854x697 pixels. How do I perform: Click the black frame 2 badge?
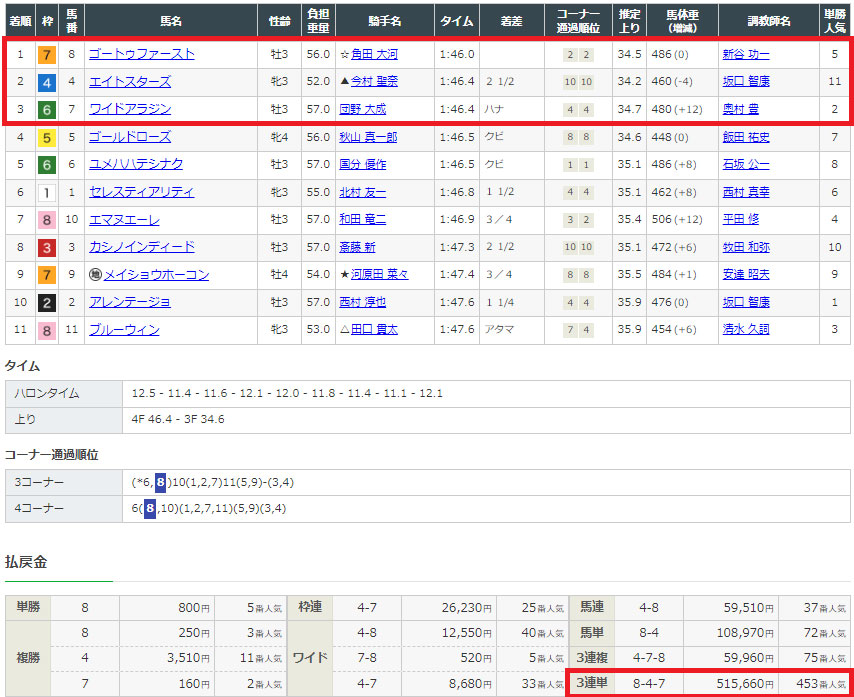[x=45, y=302]
